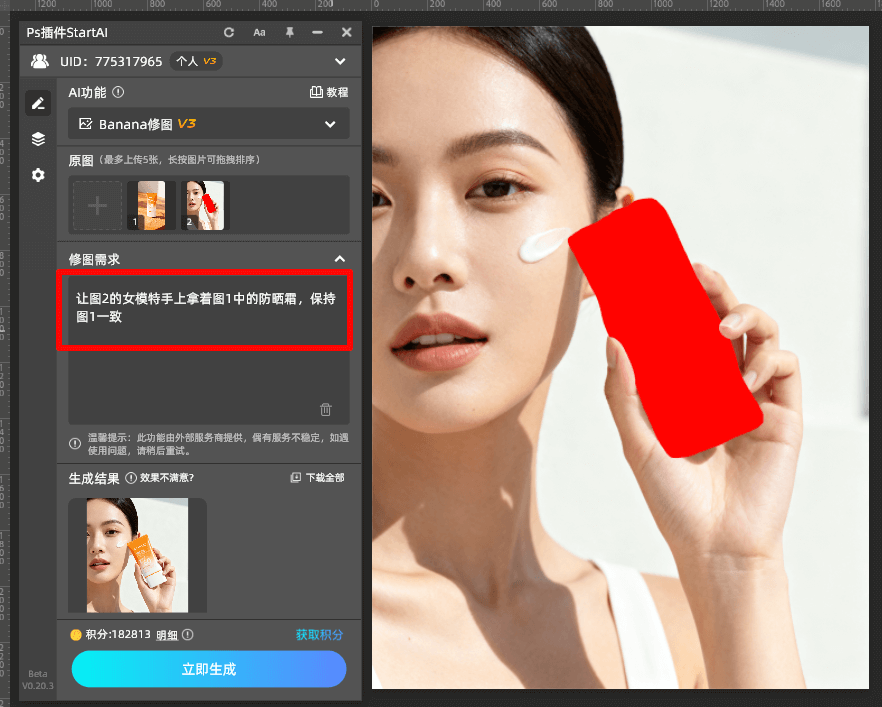Click the 个人 V3 account badge
This screenshot has height=707, width=882.
(195, 61)
